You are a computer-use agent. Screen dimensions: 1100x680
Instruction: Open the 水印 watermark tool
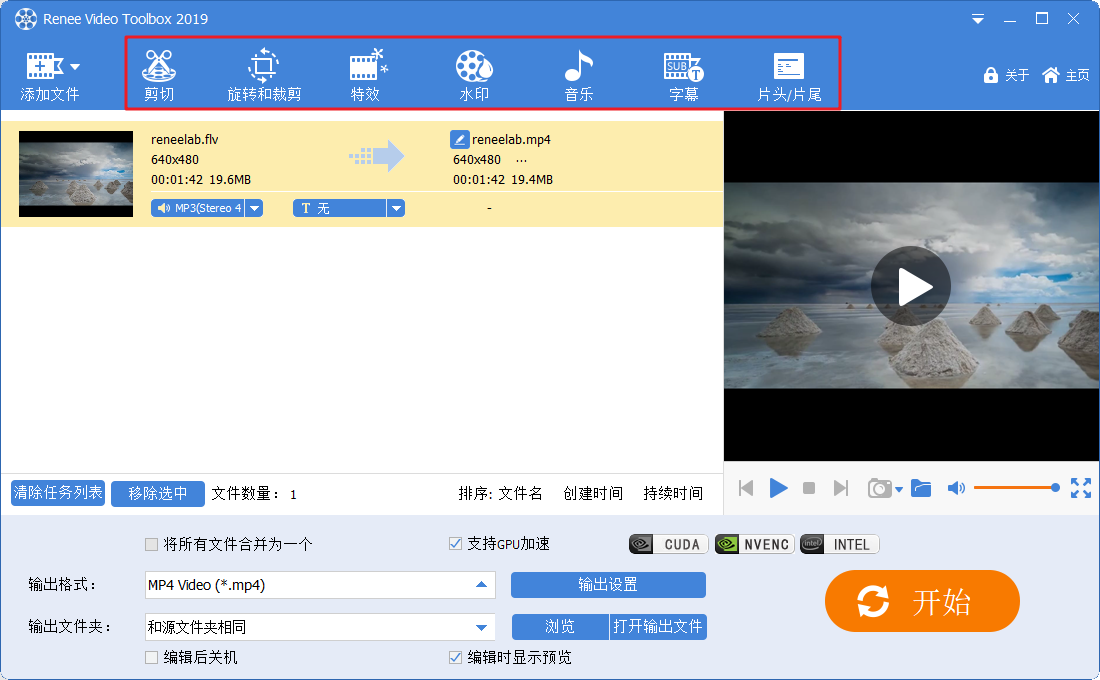click(x=474, y=75)
